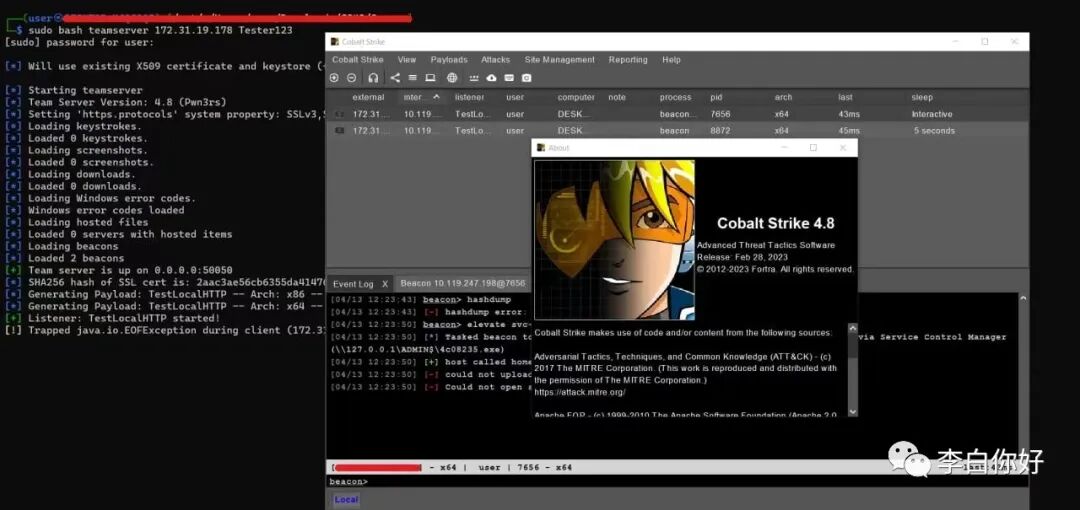Viewport: 1080px width, 510px height.
Task: Click the About dialog title icon
Action: (541, 147)
